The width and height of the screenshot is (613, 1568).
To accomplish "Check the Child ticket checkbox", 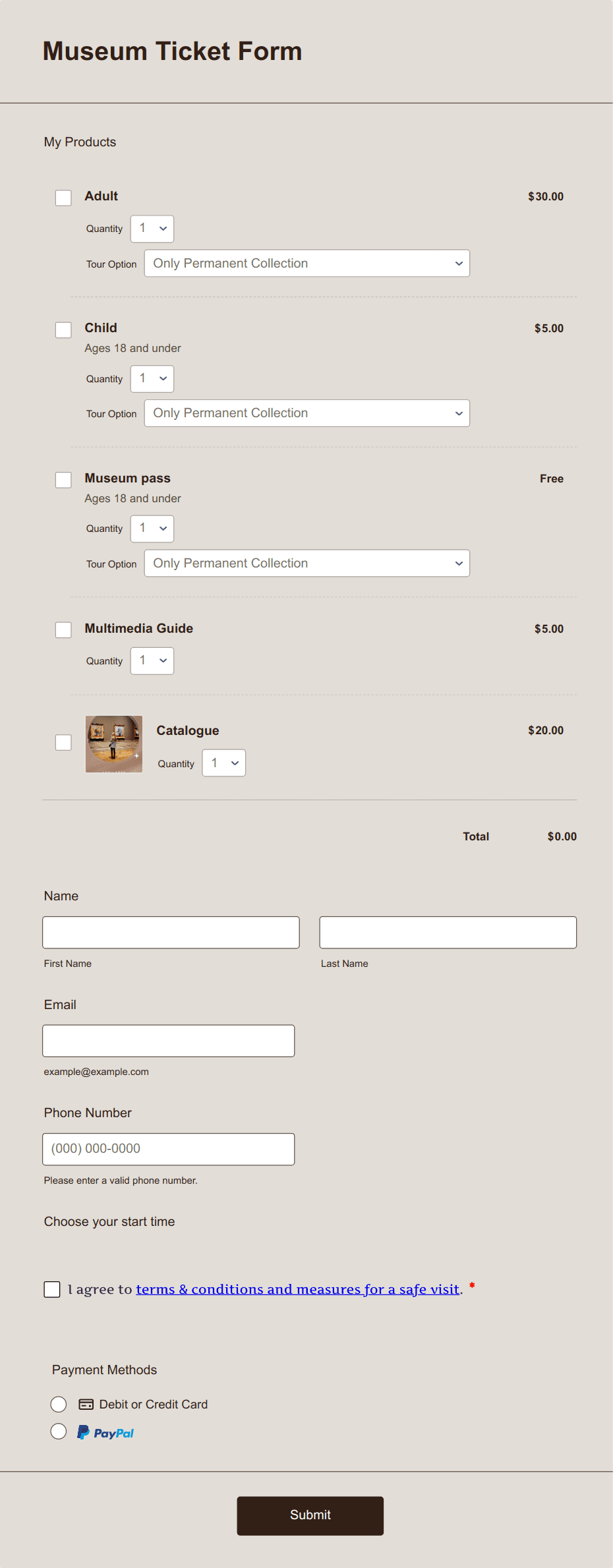I will click(x=63, y=330).
